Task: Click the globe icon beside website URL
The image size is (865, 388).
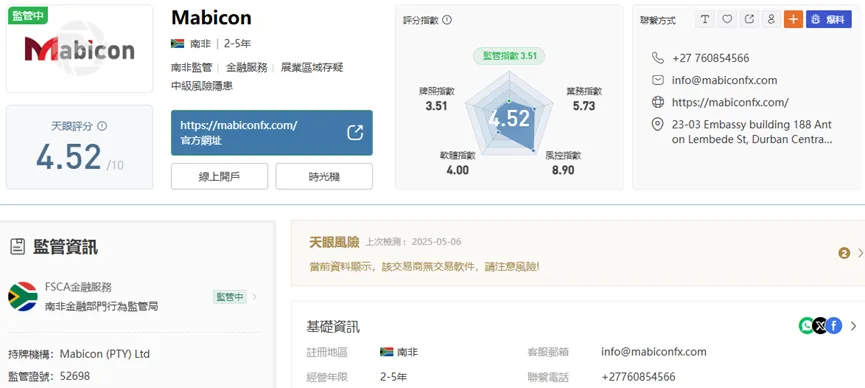Action: (658, 102)
